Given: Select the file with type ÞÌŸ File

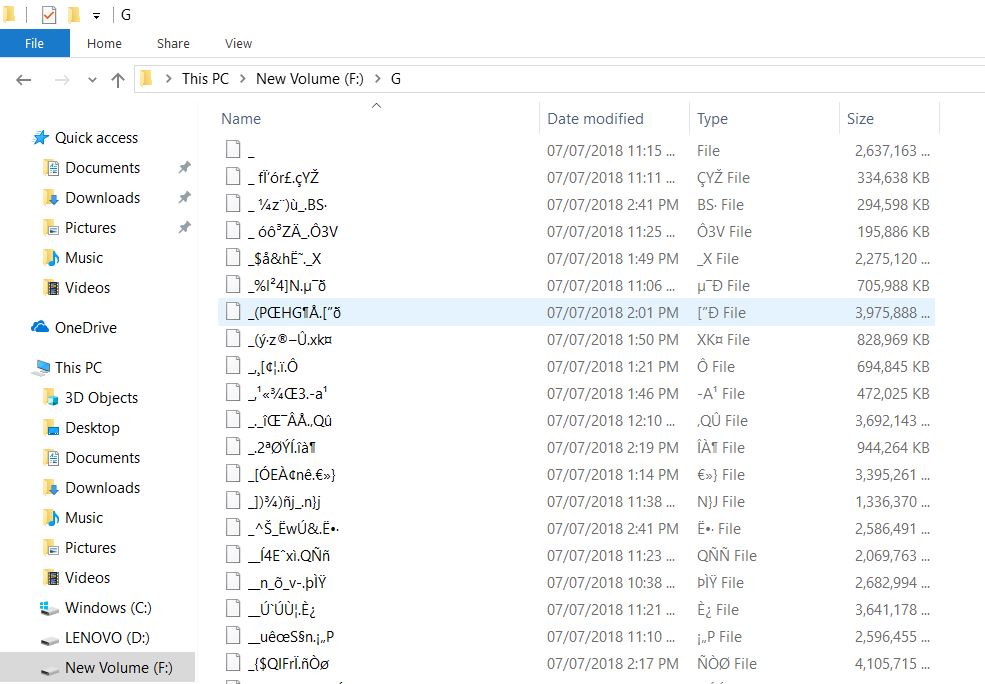Looking at the screenshot, I should (x=576, y=583).
